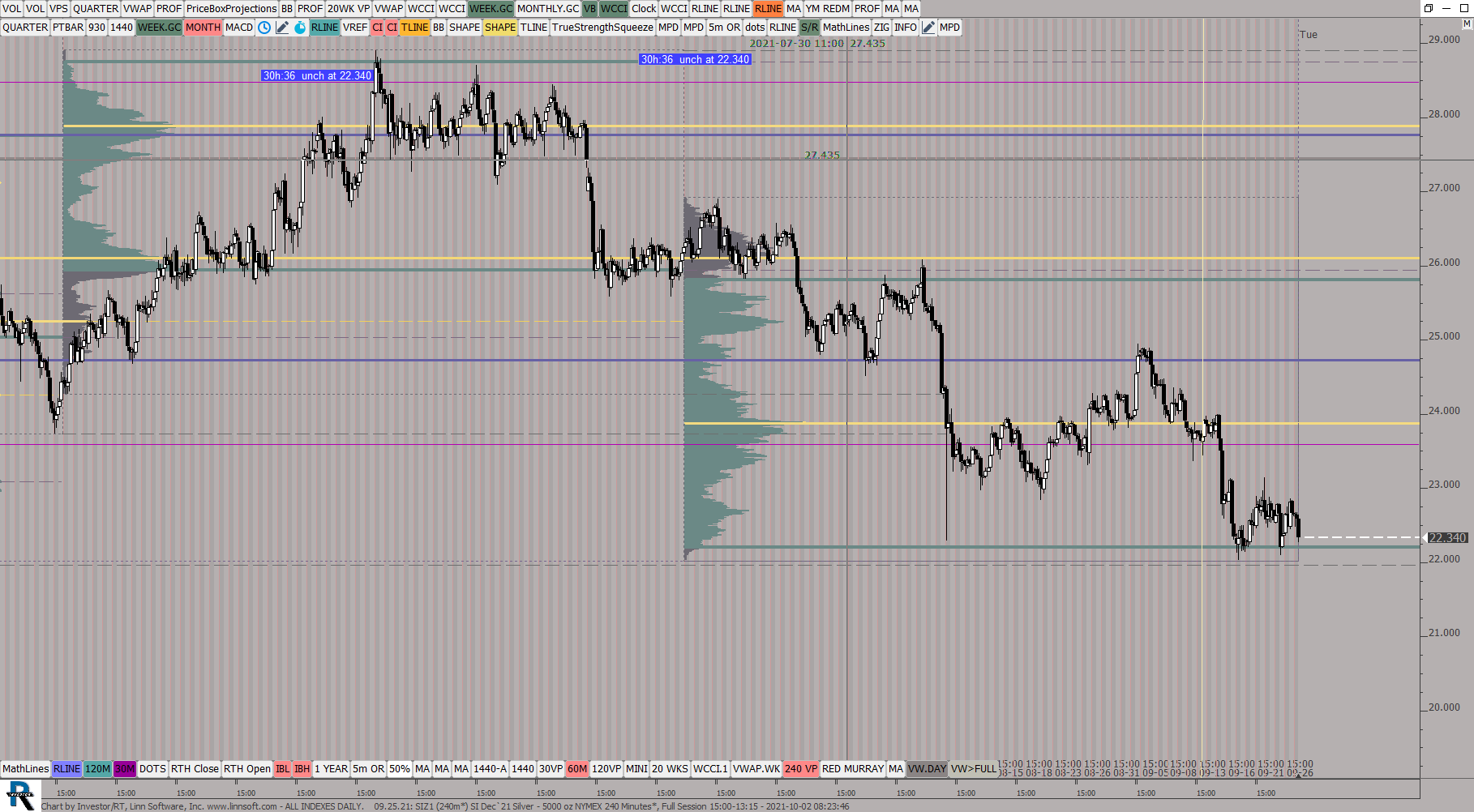
Task: Enable the MACD indicator button
Action: [x=239, y=28]
